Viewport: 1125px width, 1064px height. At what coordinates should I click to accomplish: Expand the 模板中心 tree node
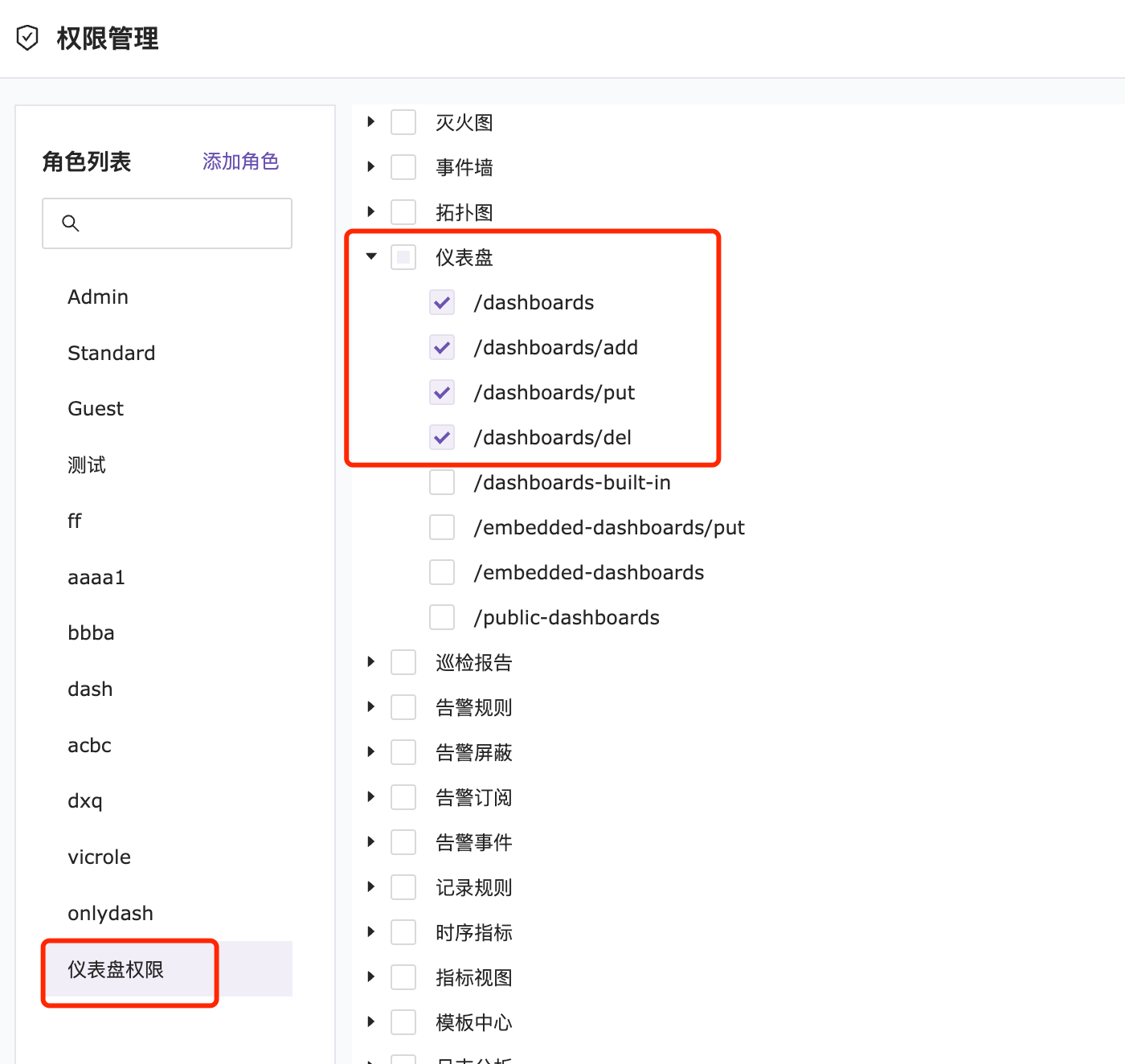tap(370, 1022)
